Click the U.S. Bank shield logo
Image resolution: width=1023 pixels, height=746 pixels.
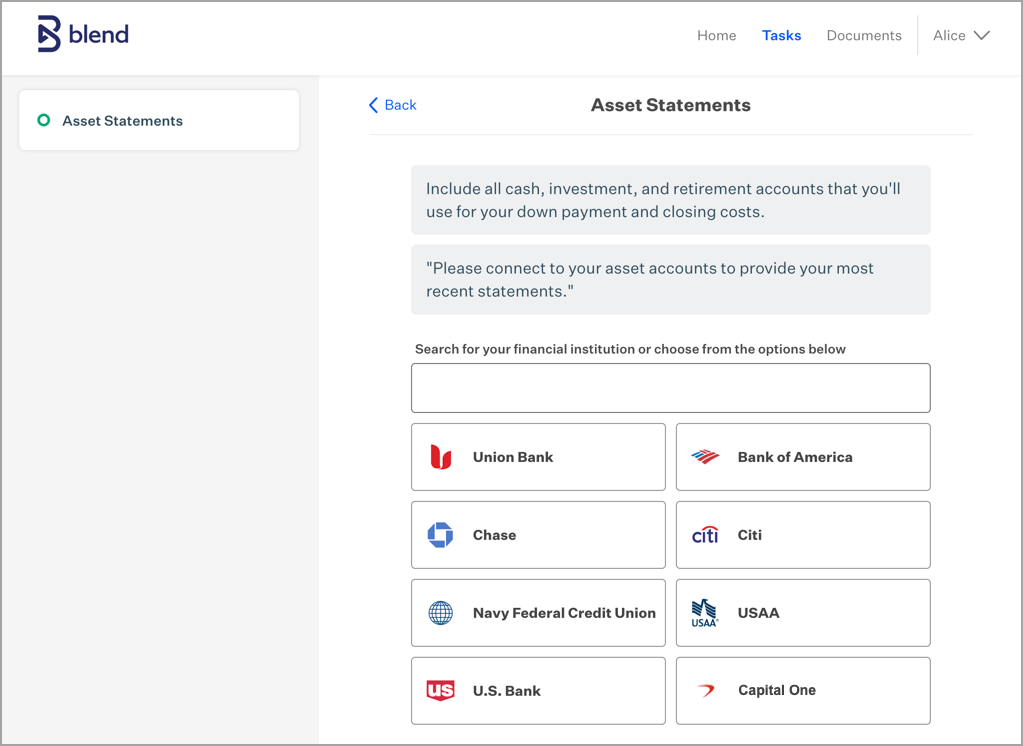pyautogui.click(x=440, y=691)
